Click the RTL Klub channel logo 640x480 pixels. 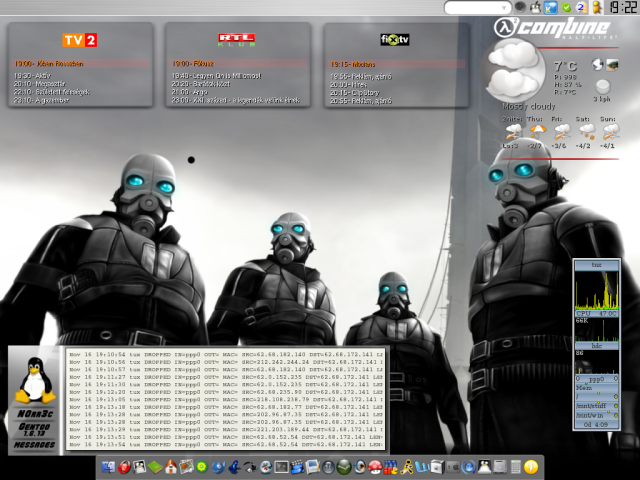click(x=236, y=40)
